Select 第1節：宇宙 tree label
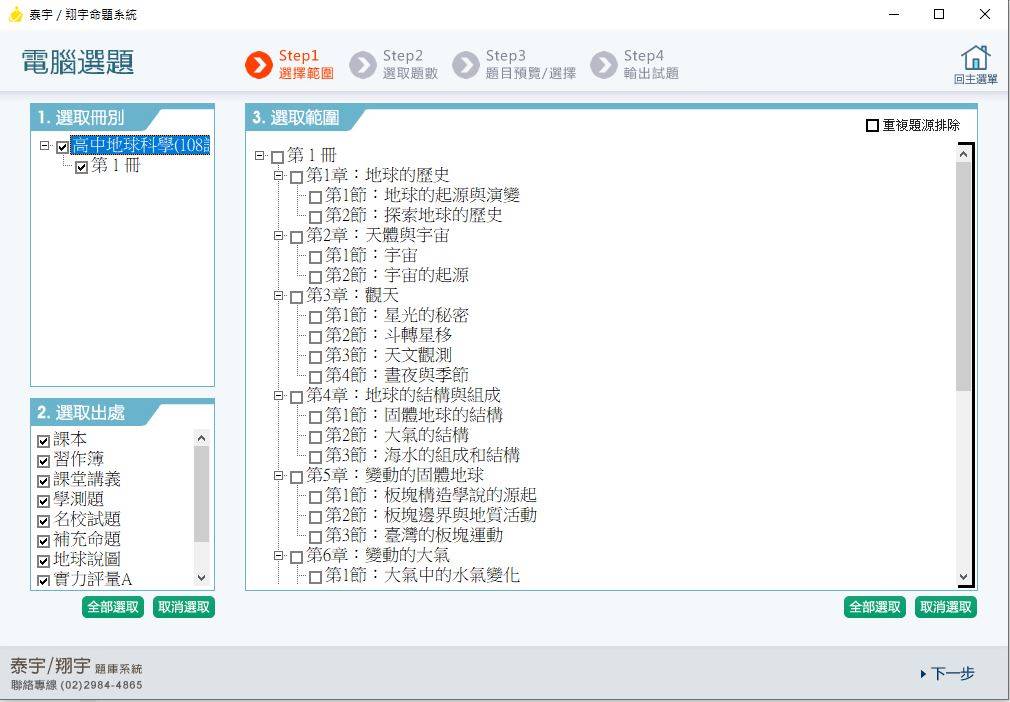1010x702 pixels. pyautogui.click(x=371, y=256)
